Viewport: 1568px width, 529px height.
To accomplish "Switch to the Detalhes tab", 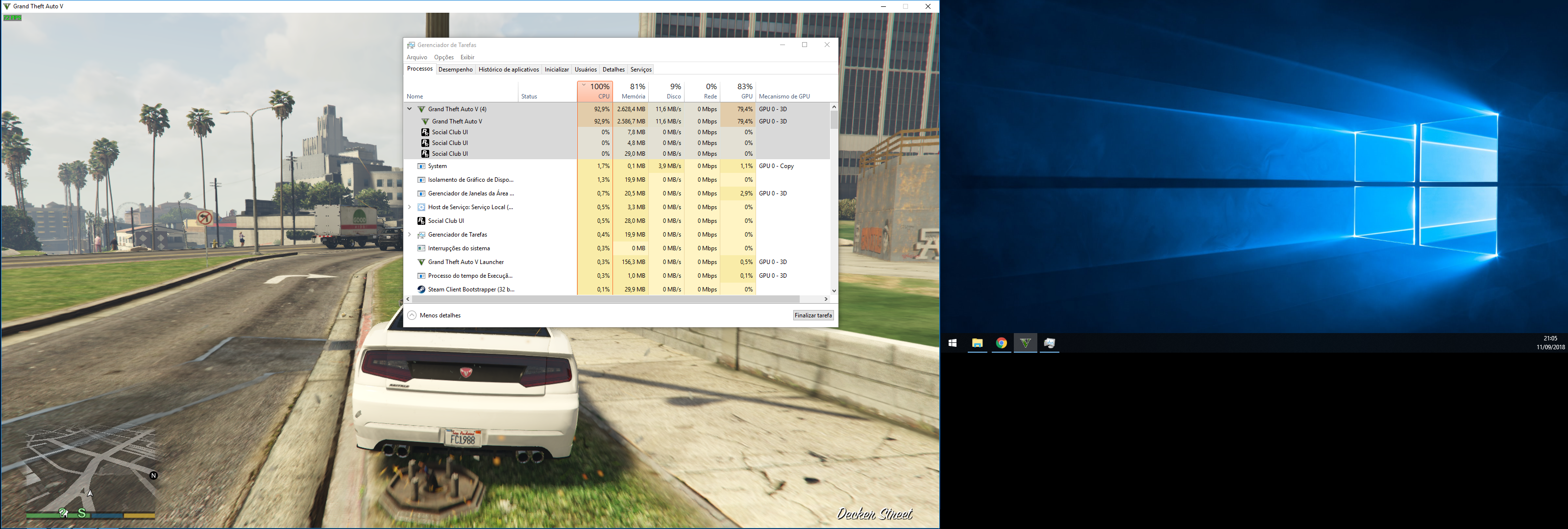I will pyautogui.click(x=613, y=70).
